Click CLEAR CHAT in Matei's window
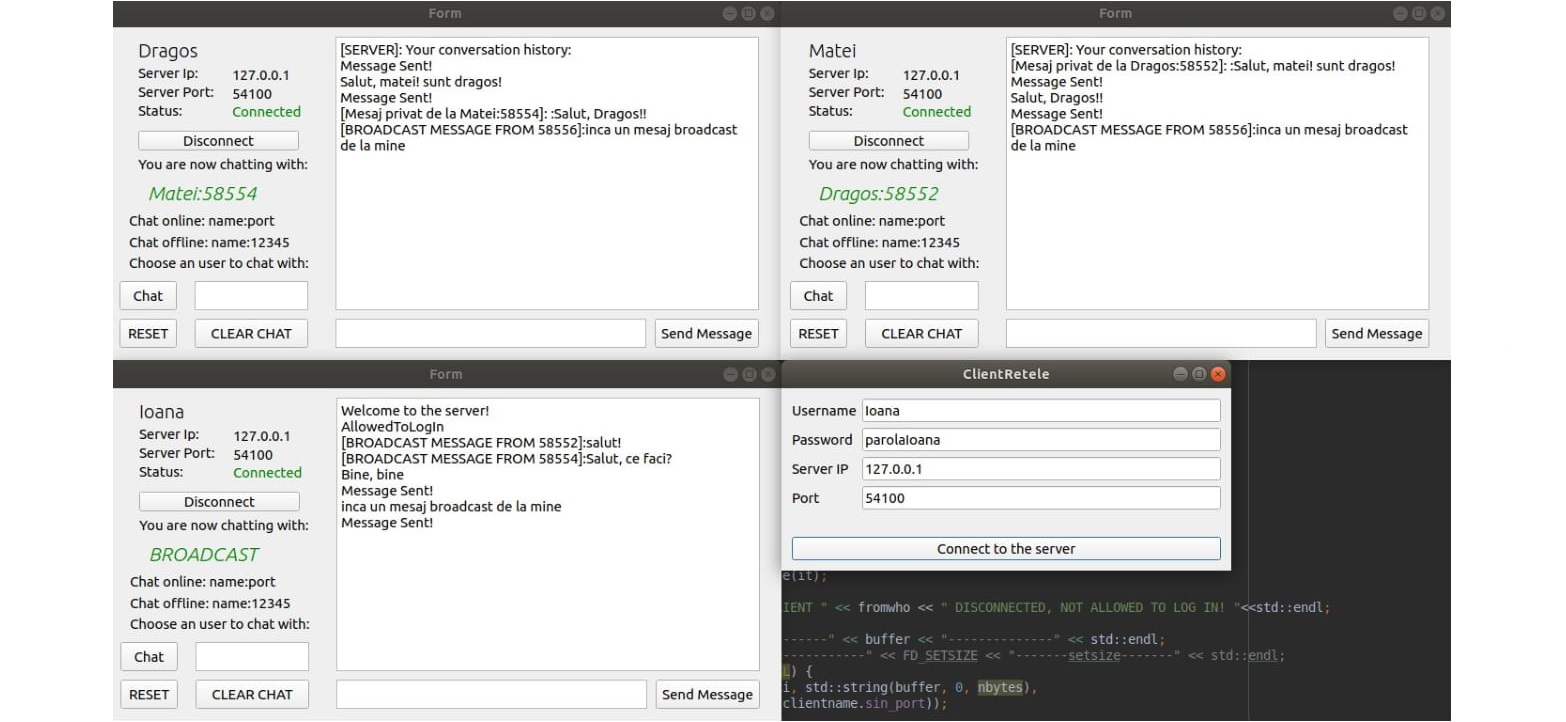This screenshot has height=722, width=1566. point(920,333)
